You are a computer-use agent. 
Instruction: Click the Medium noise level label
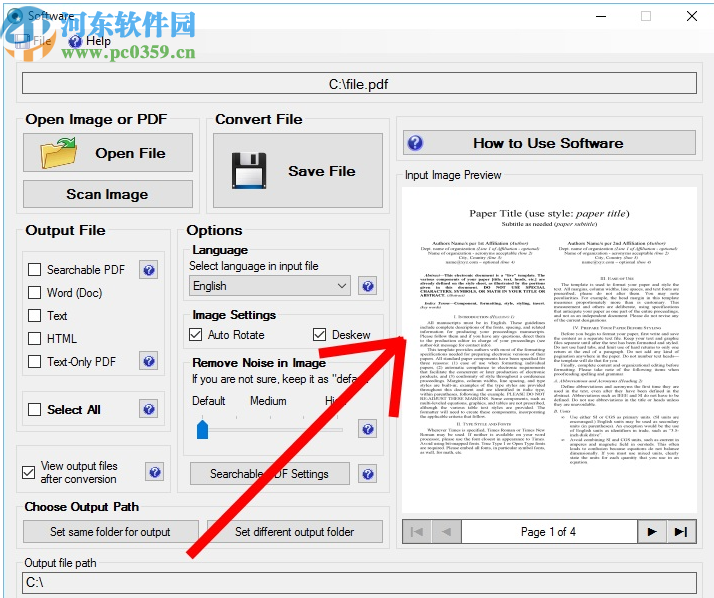[x=268, y=401]
